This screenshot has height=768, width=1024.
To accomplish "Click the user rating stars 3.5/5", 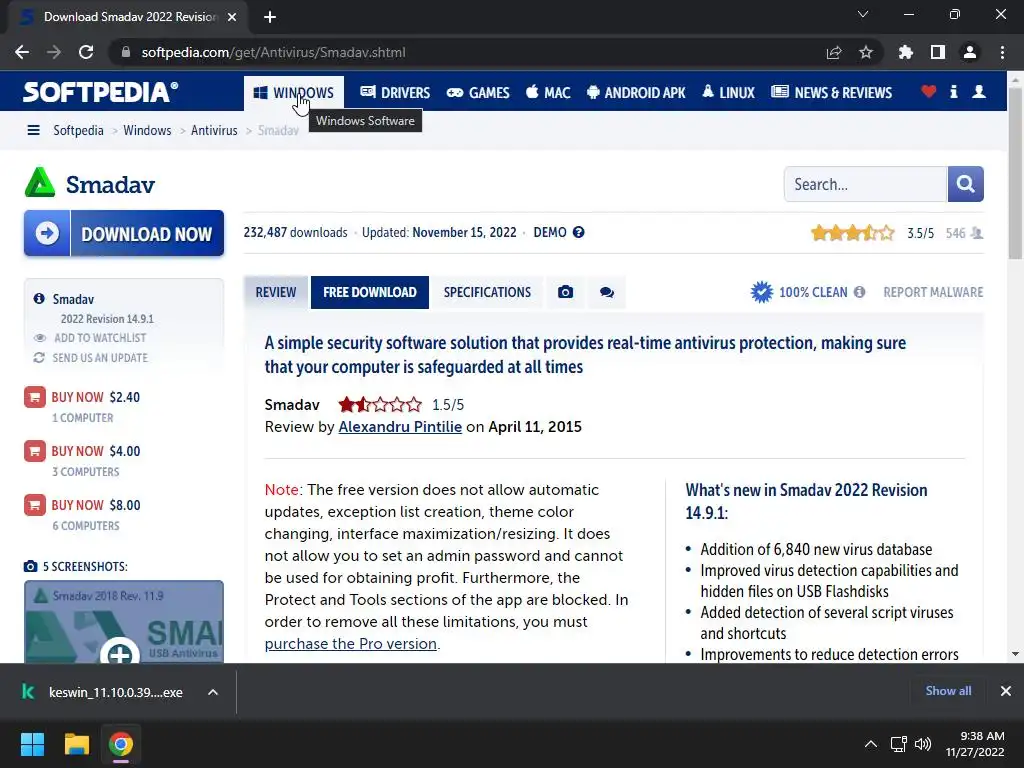I will click(852, 232).
